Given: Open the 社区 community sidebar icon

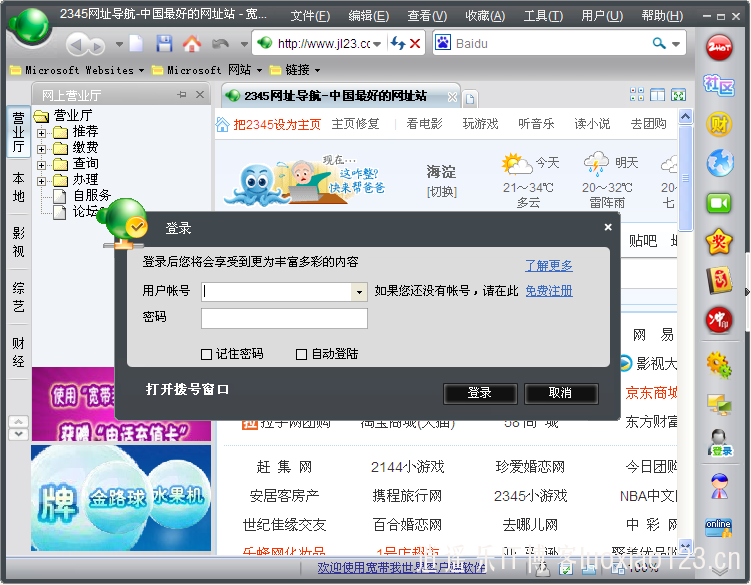Looking at the screenshot, I should 719,86.
